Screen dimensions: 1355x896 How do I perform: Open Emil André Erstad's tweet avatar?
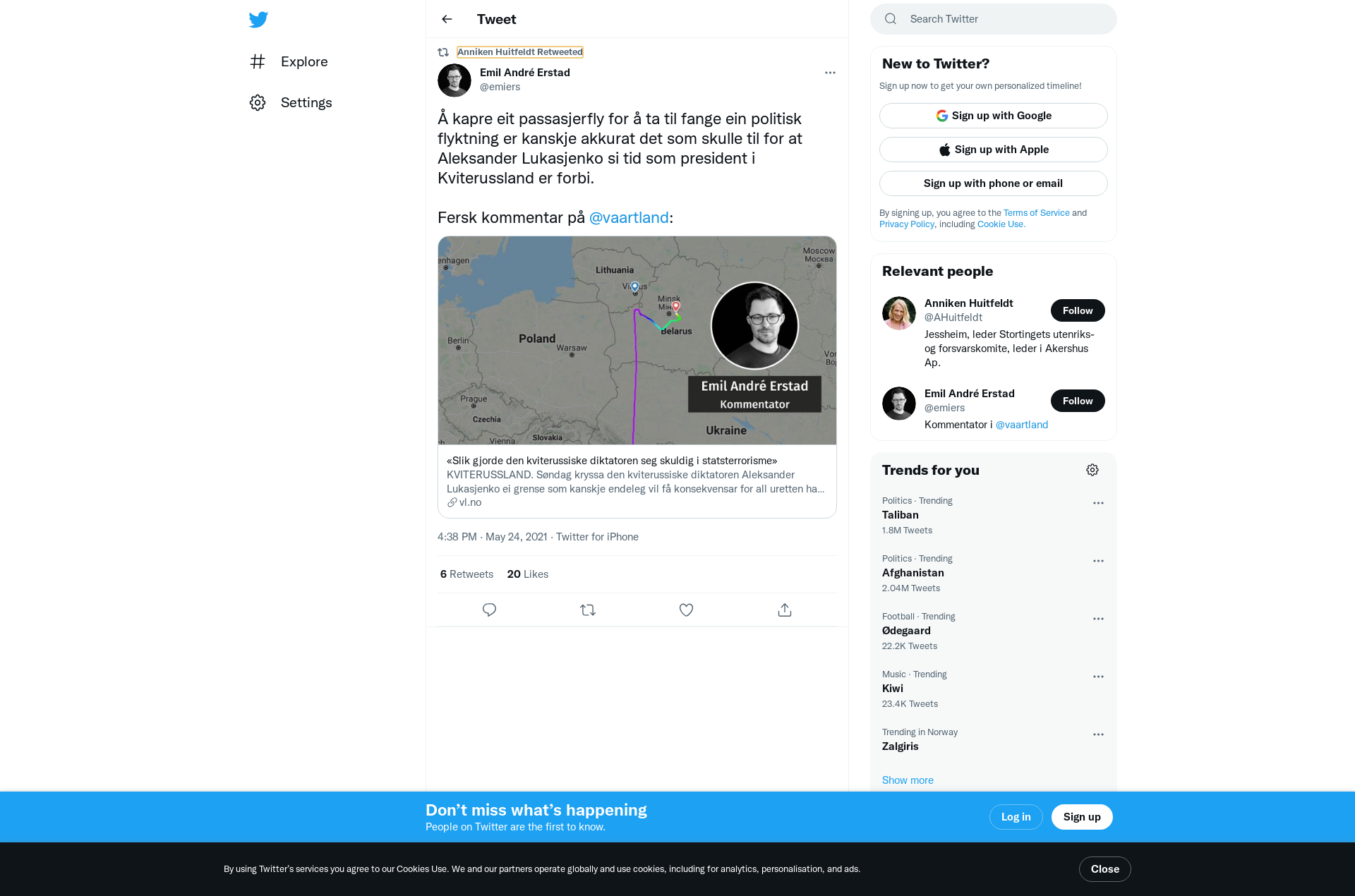click(454, 80)
